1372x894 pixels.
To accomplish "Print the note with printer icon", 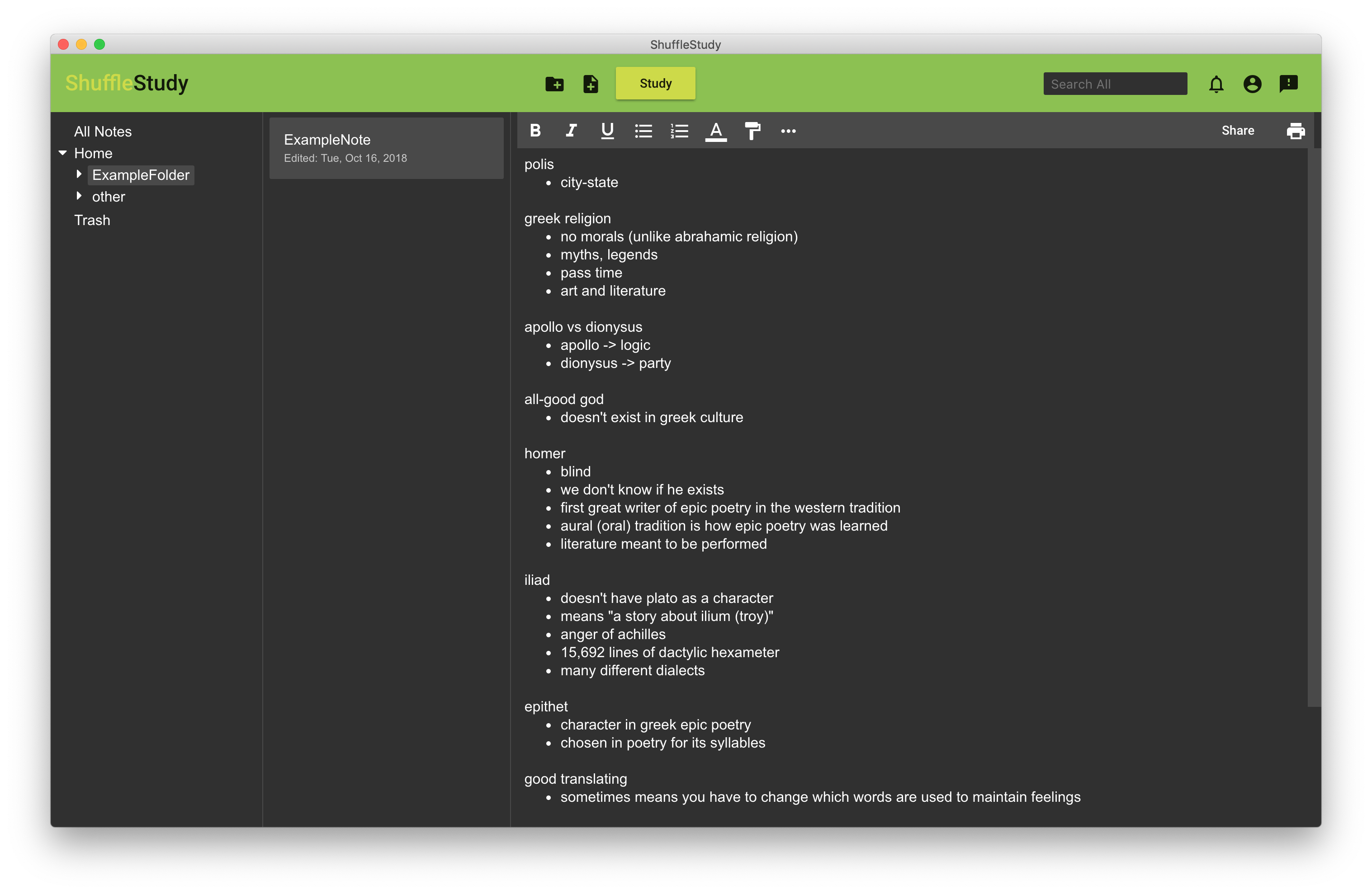I will tap(1295, 132).
